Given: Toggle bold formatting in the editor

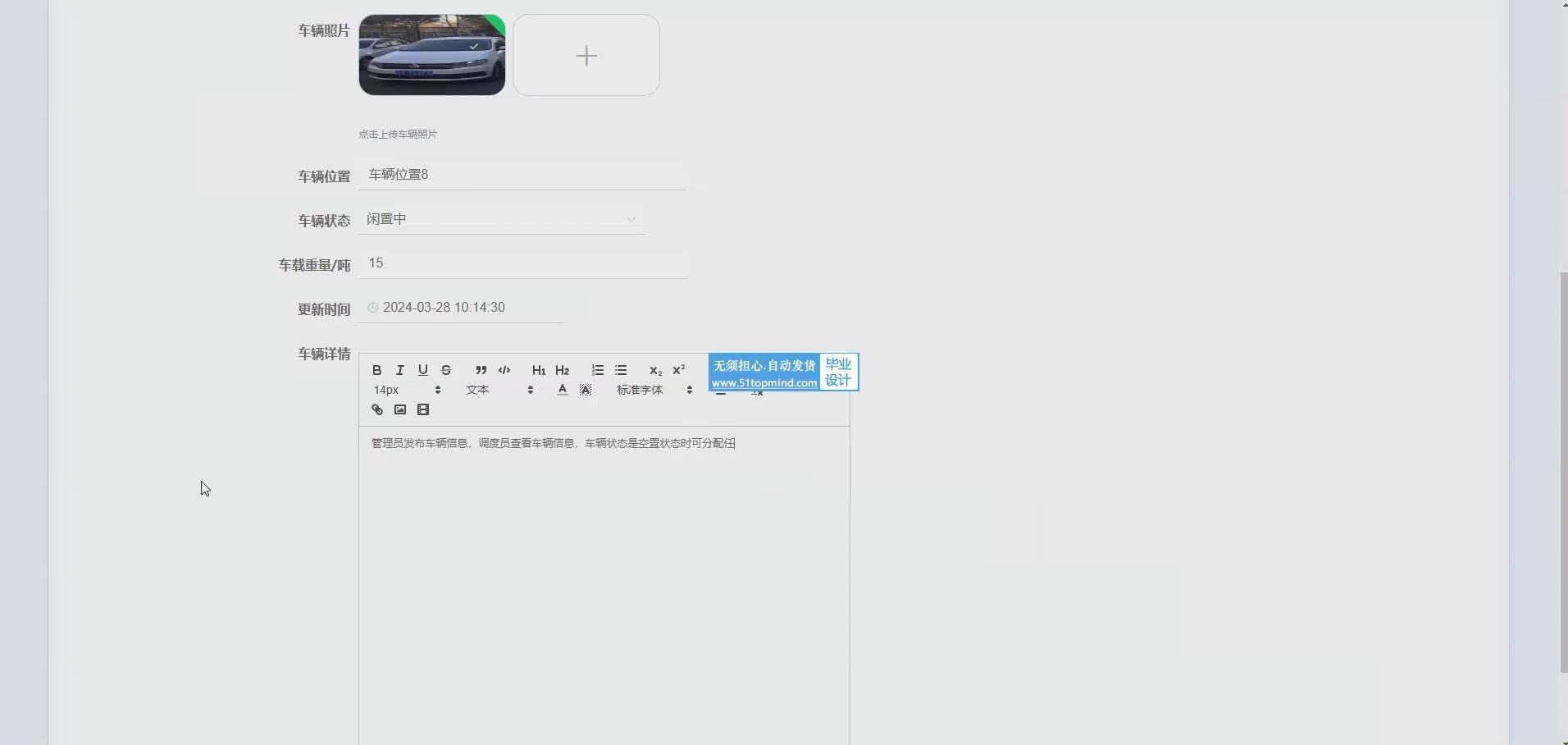Looking at the screenshot, I should pos(377,370).
